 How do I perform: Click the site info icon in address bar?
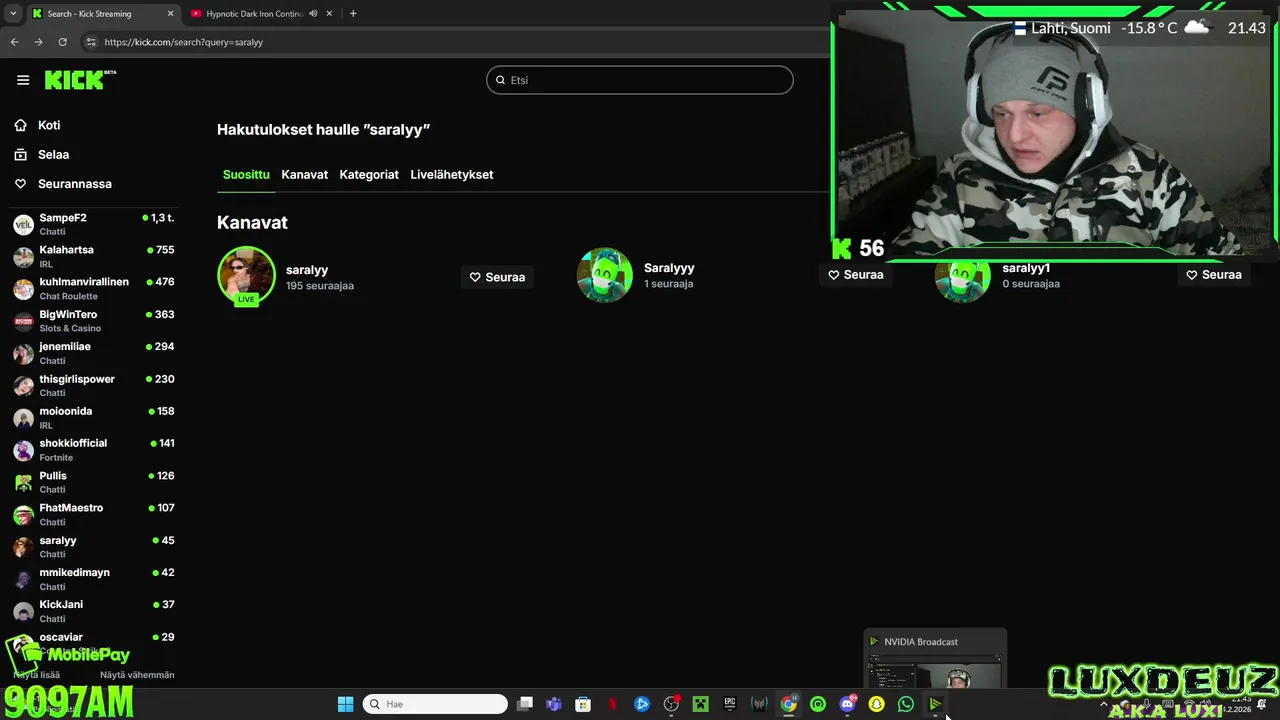coord(91,42)
